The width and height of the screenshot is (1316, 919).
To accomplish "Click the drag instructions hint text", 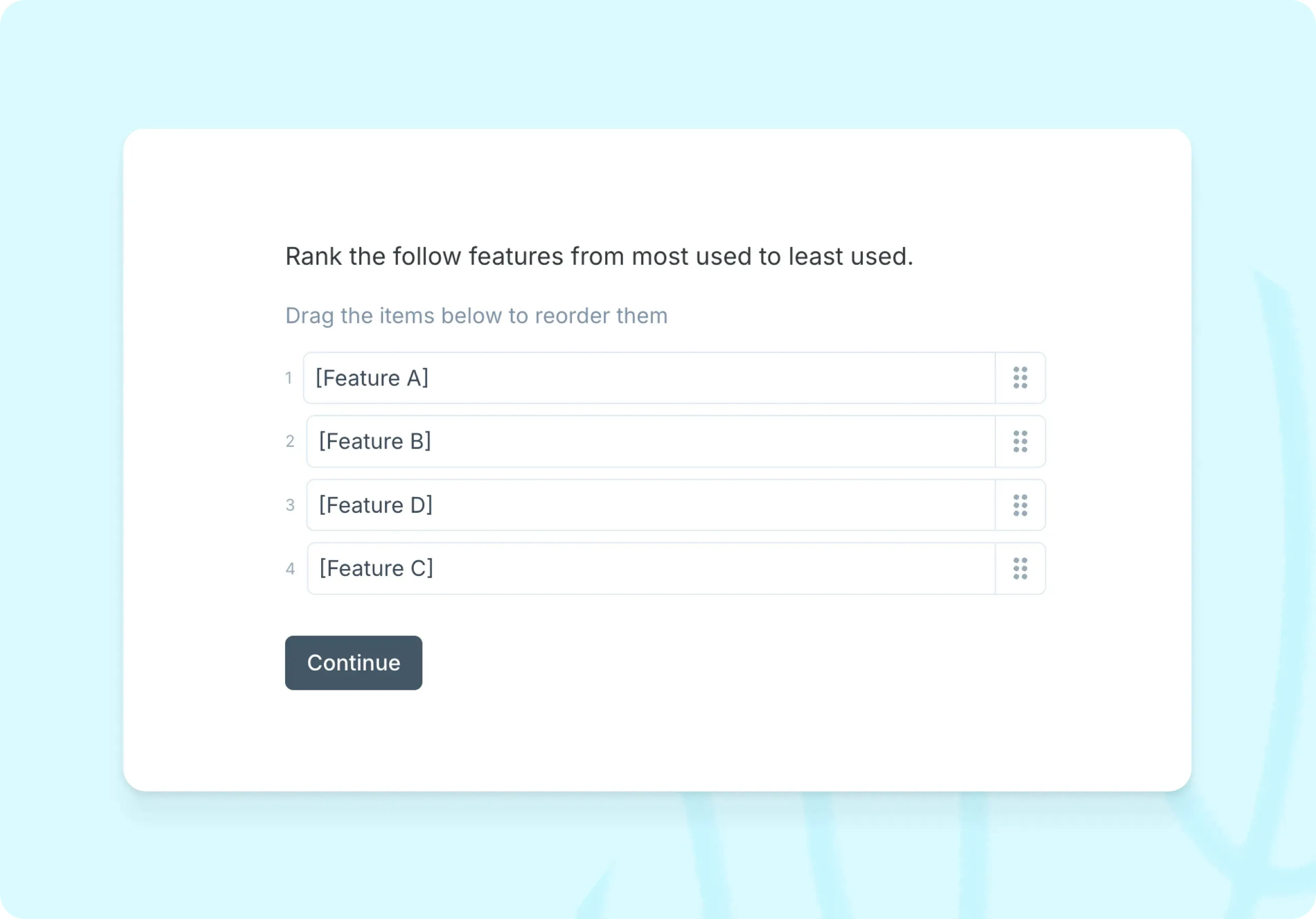I will point(476,316).
